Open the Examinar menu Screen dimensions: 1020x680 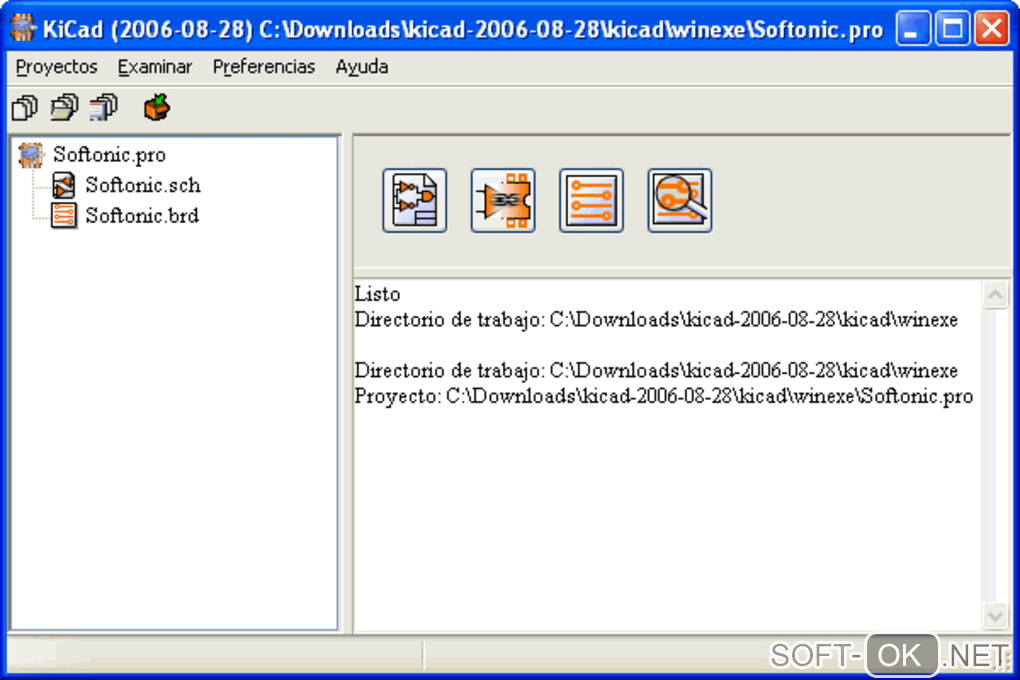click(155, 67)
